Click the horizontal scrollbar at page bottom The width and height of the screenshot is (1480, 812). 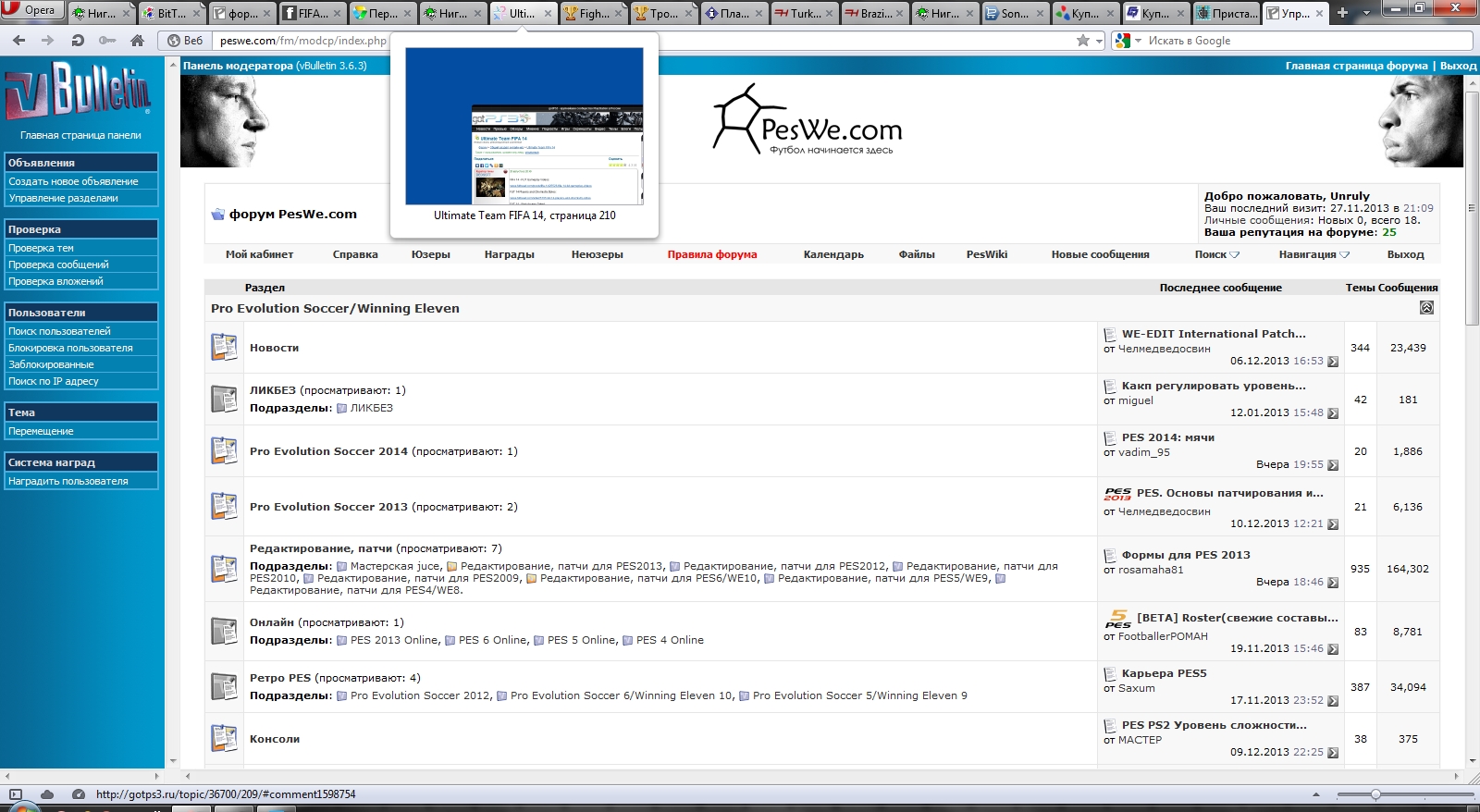point(823,775)
